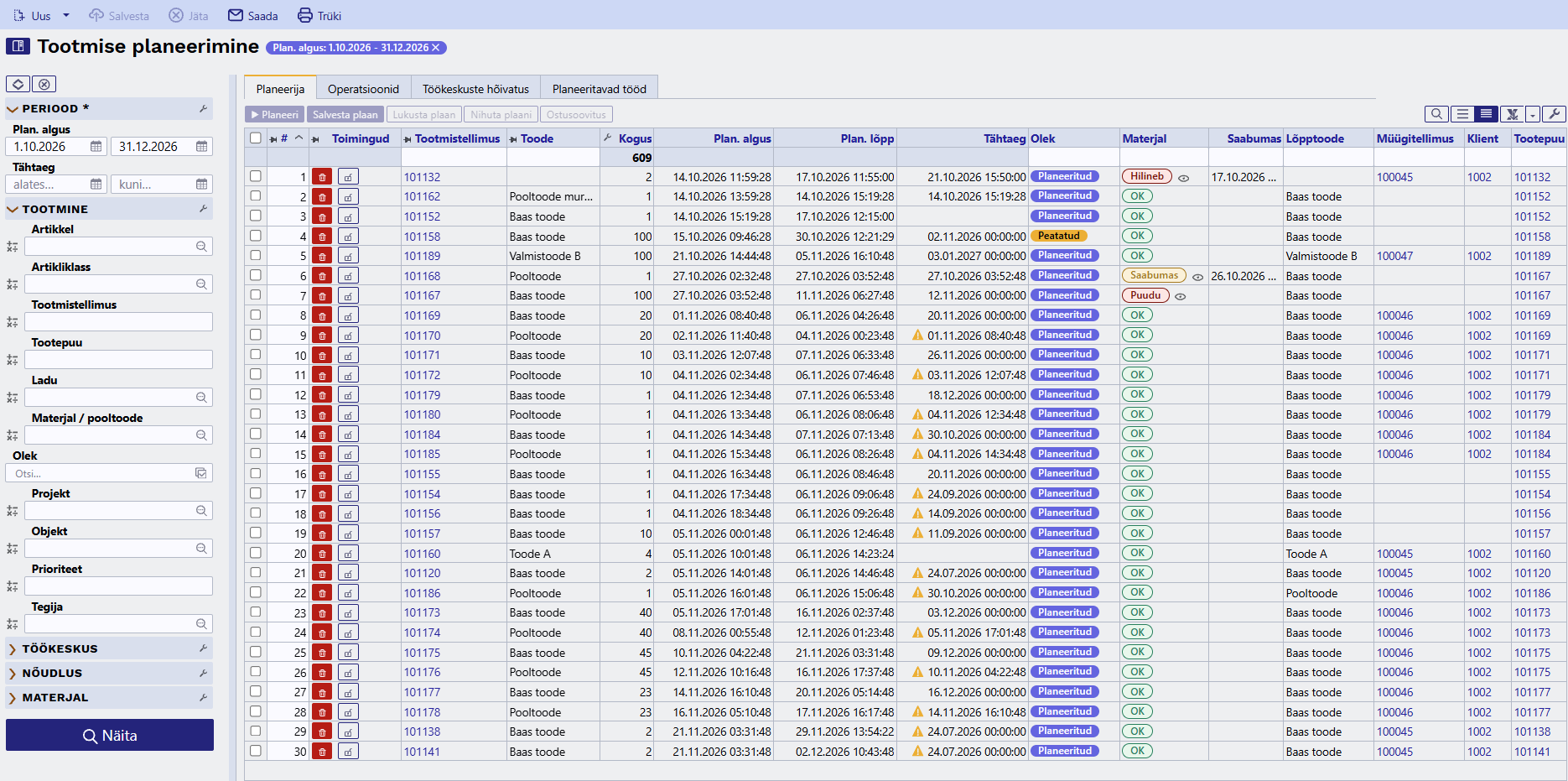Show material details eye icon for Puudu

tap(1180, 296)
